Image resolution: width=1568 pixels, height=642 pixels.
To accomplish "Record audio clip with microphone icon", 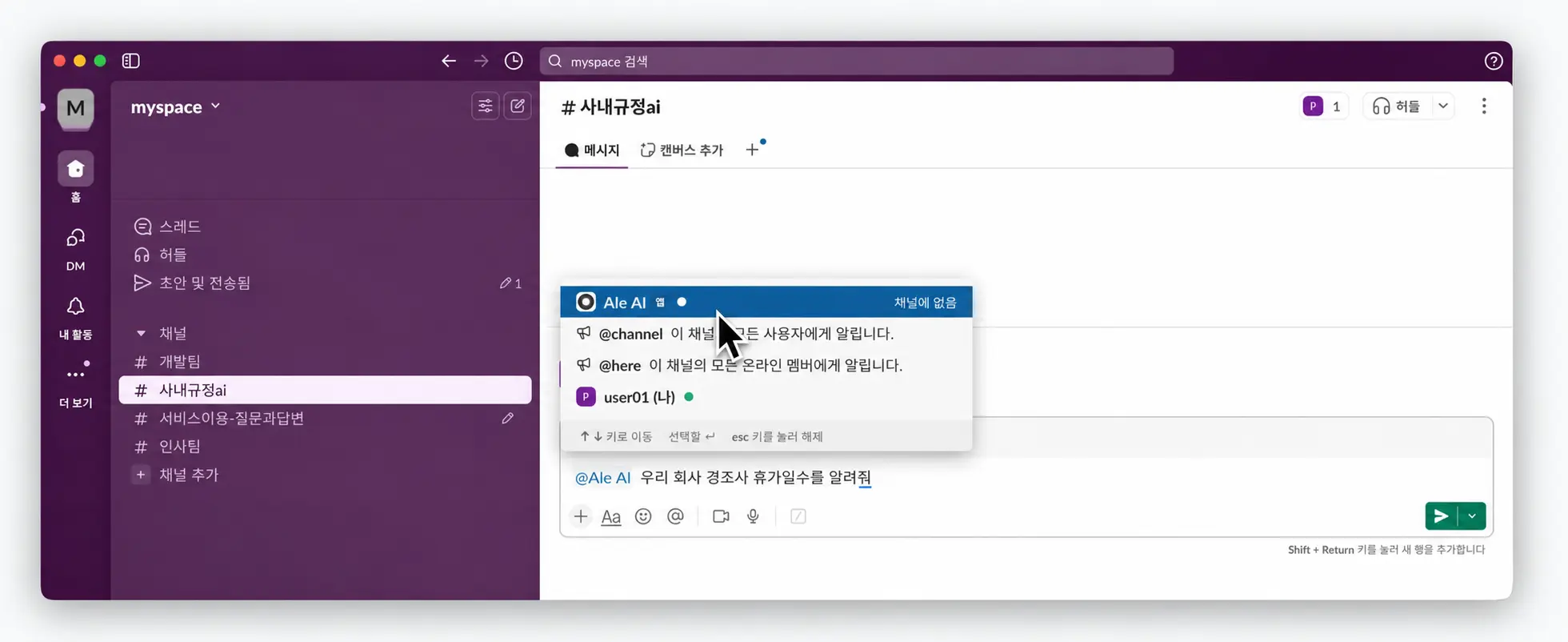I will coord(753,516).
